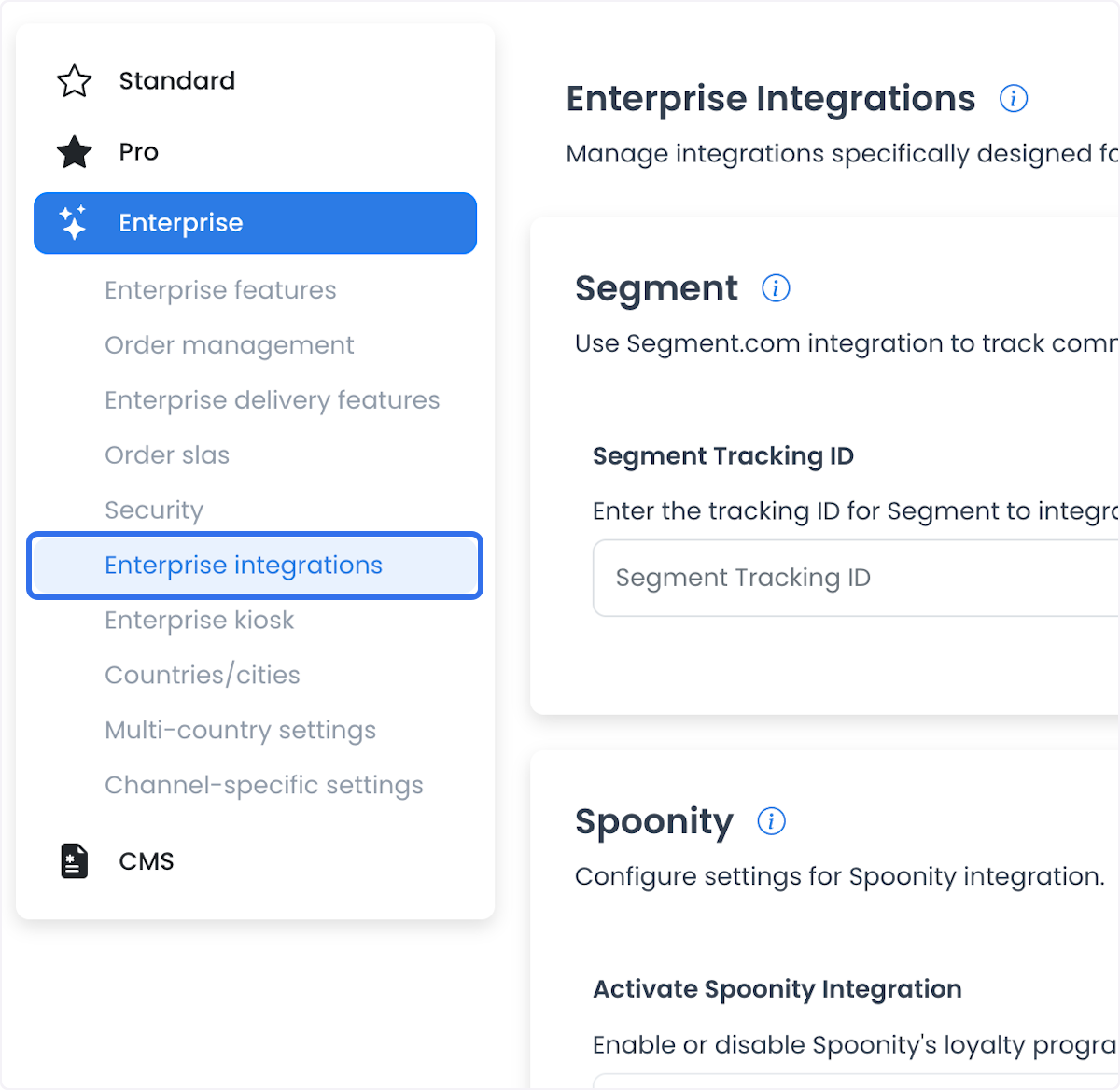Viewport: 1120px width, 1090px height.
Task: Open info icon beside Enterprise Integrations heading
Action: pyautogui.click(x=1014, y=98)
